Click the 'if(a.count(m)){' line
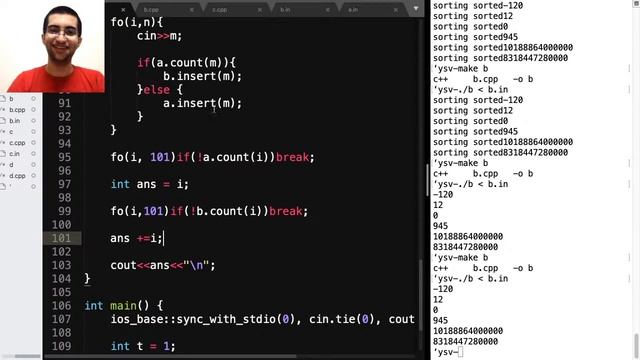 pyautogui.click(x=186, y=63)
